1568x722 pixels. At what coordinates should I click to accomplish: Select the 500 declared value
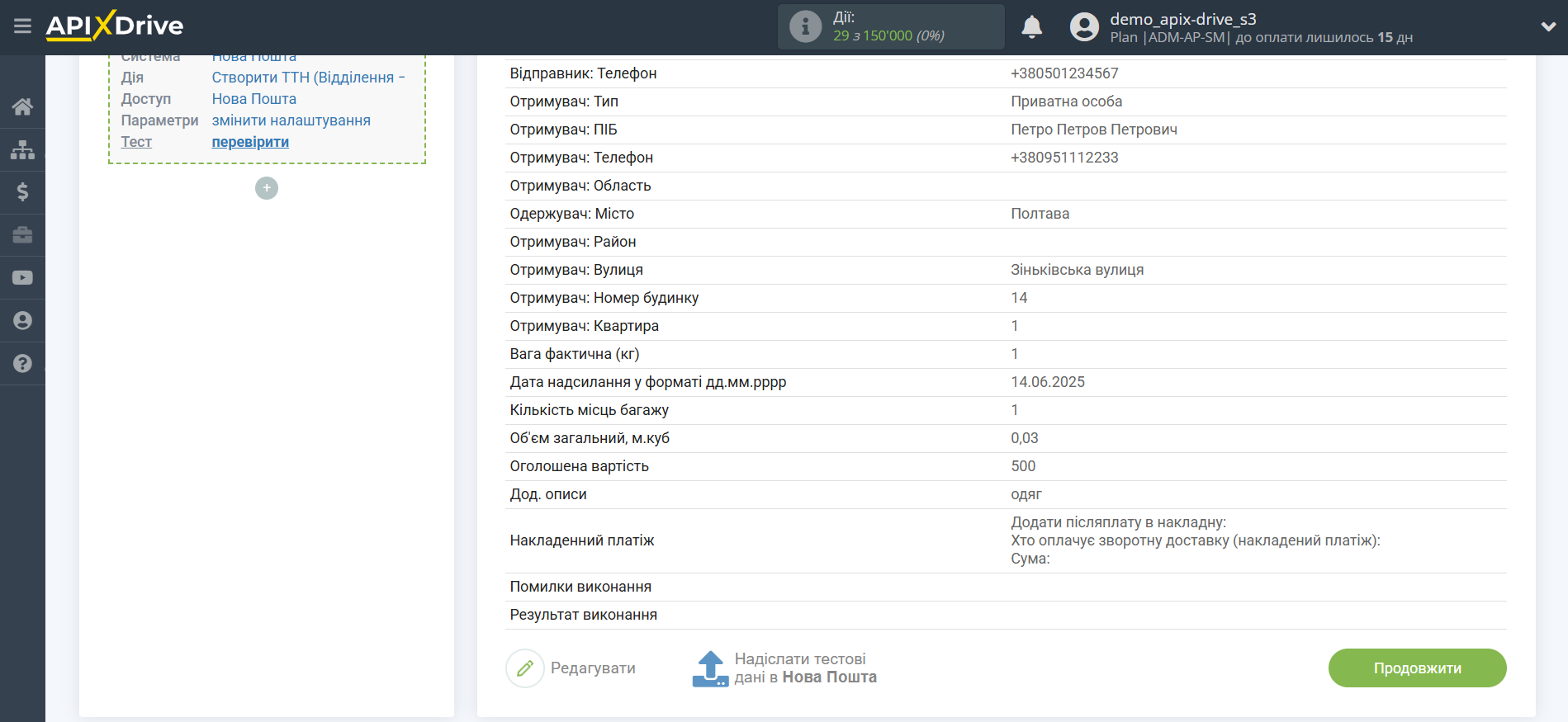tap(1023, 466)
